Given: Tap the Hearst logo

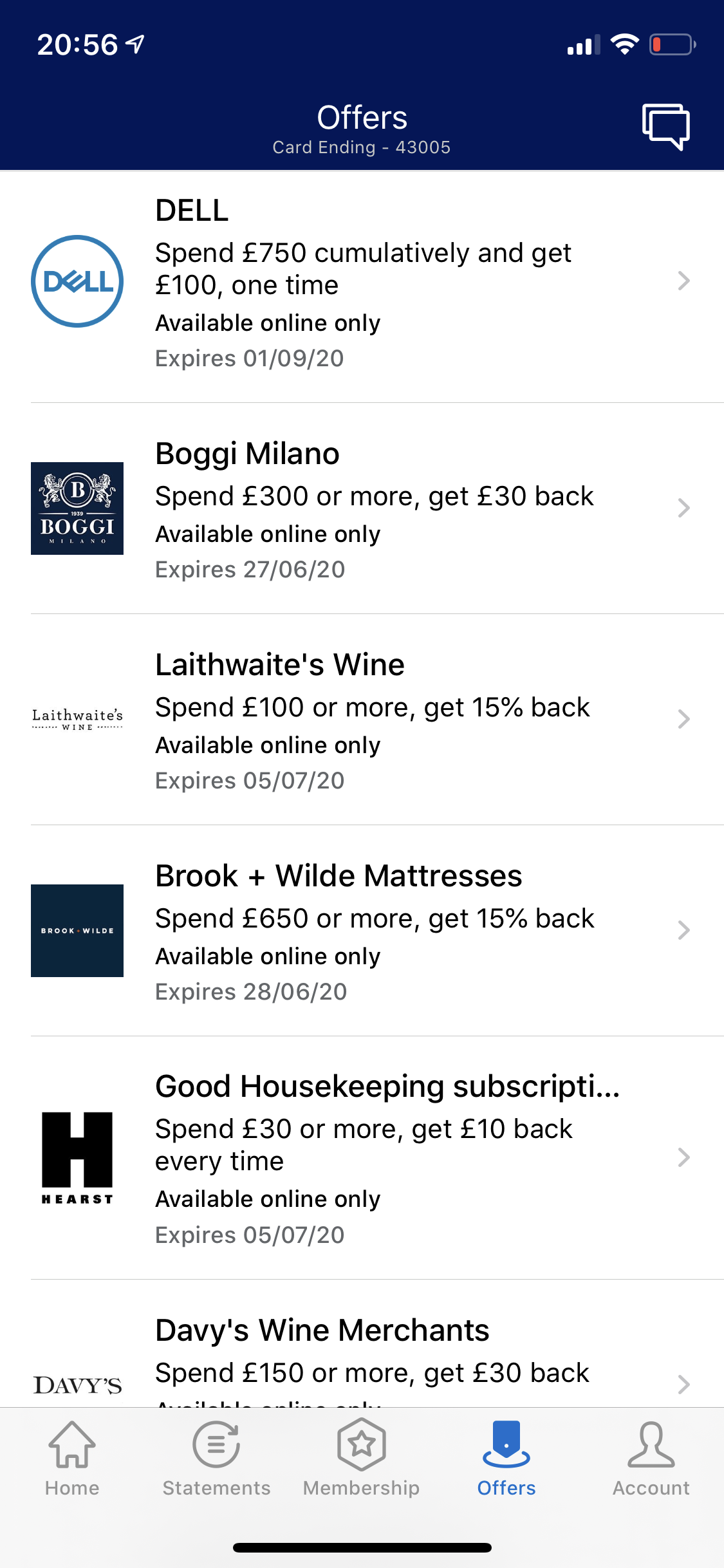Looking at the screenshot, I should [x=77, y=1158].
